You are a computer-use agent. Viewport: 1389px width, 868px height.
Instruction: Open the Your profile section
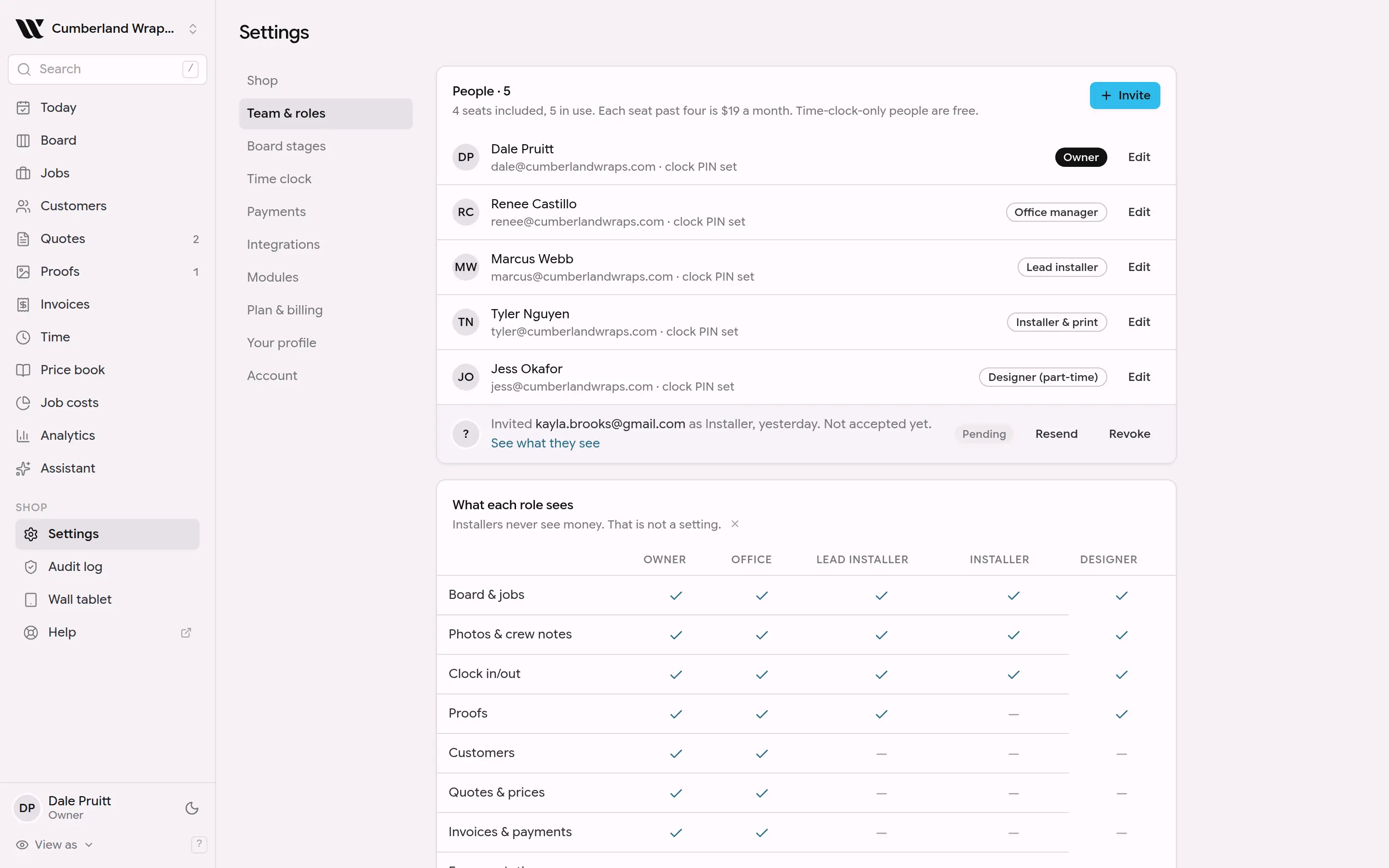pos(326,343)
